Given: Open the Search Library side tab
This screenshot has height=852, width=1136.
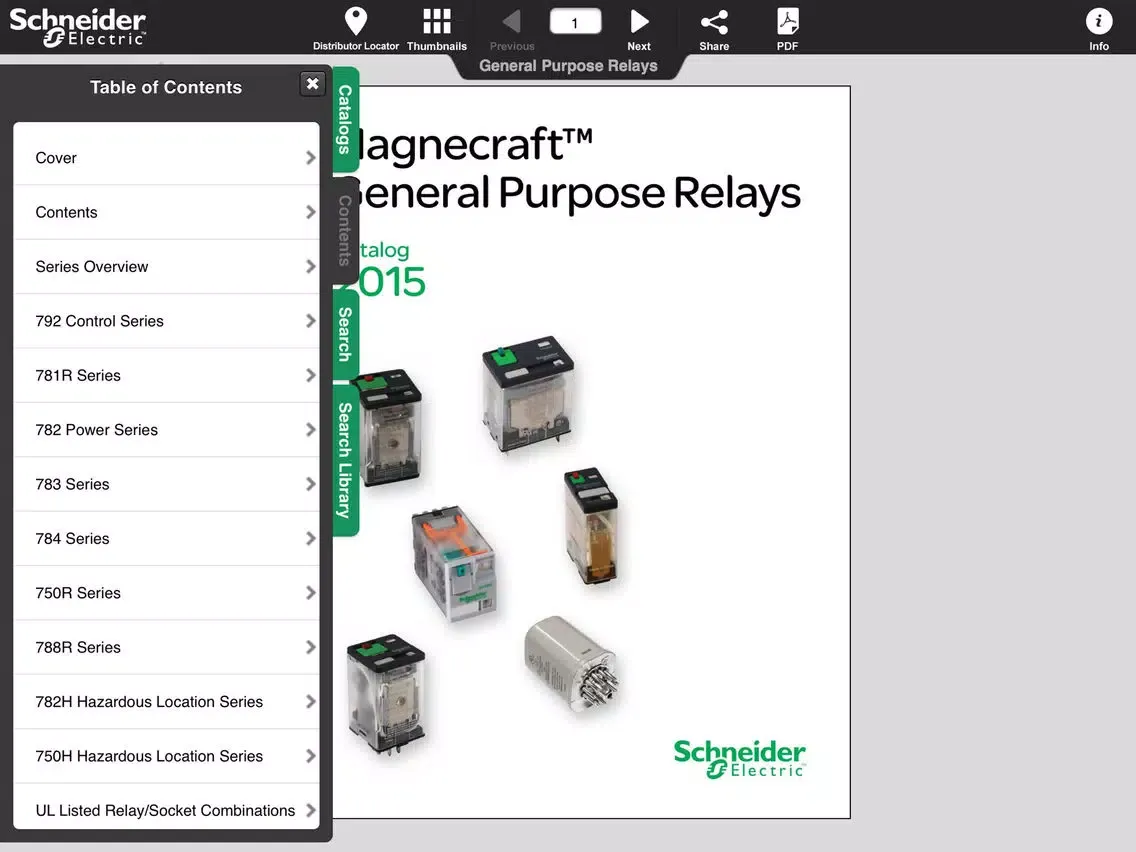Looking at the screenshot, I should point(346,460).
